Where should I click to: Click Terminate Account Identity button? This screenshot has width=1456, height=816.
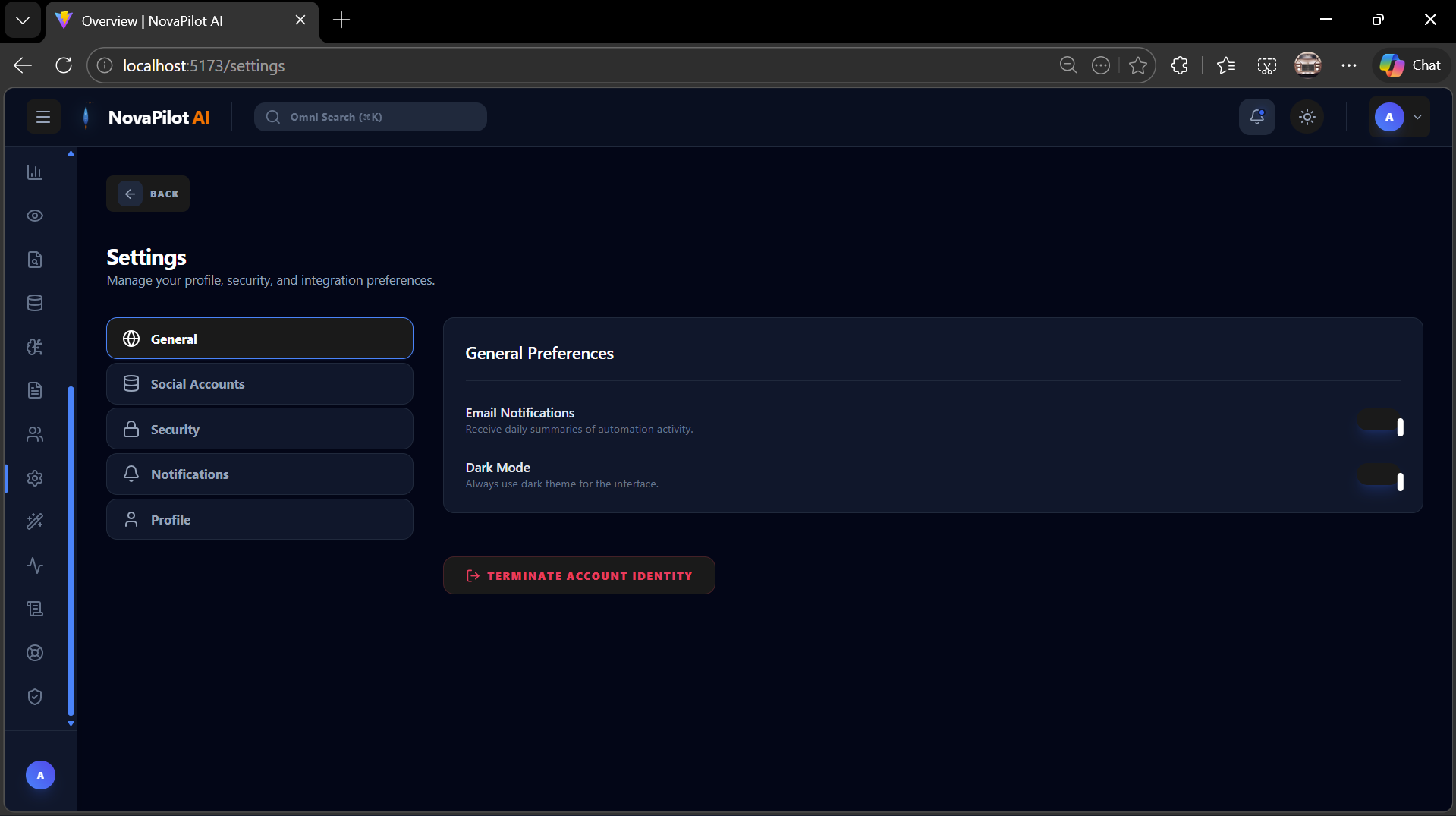coord(579,575)
